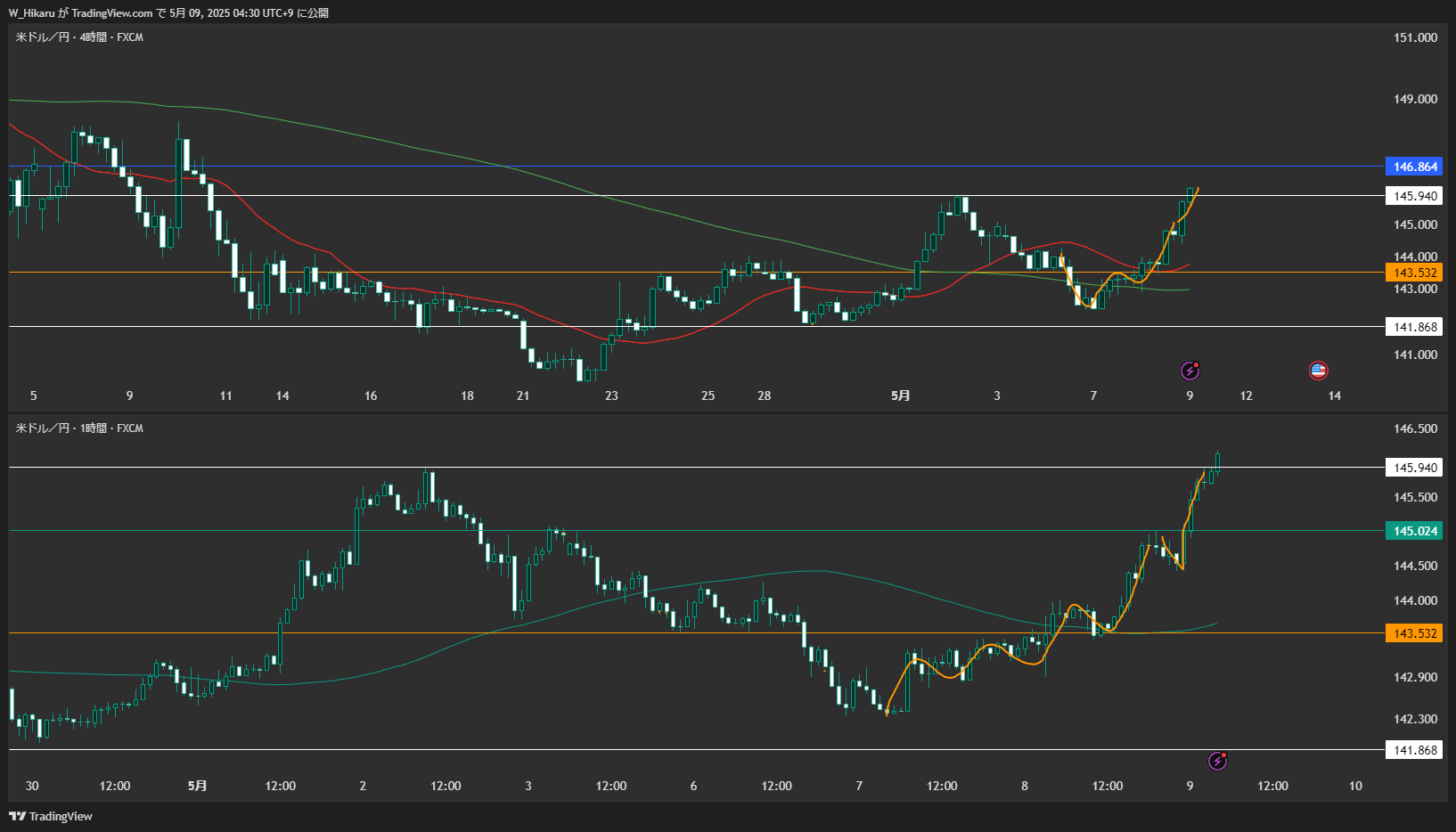Select the blue 146.864 price label
The image size is (1456, 832).
coord(1414,167)
